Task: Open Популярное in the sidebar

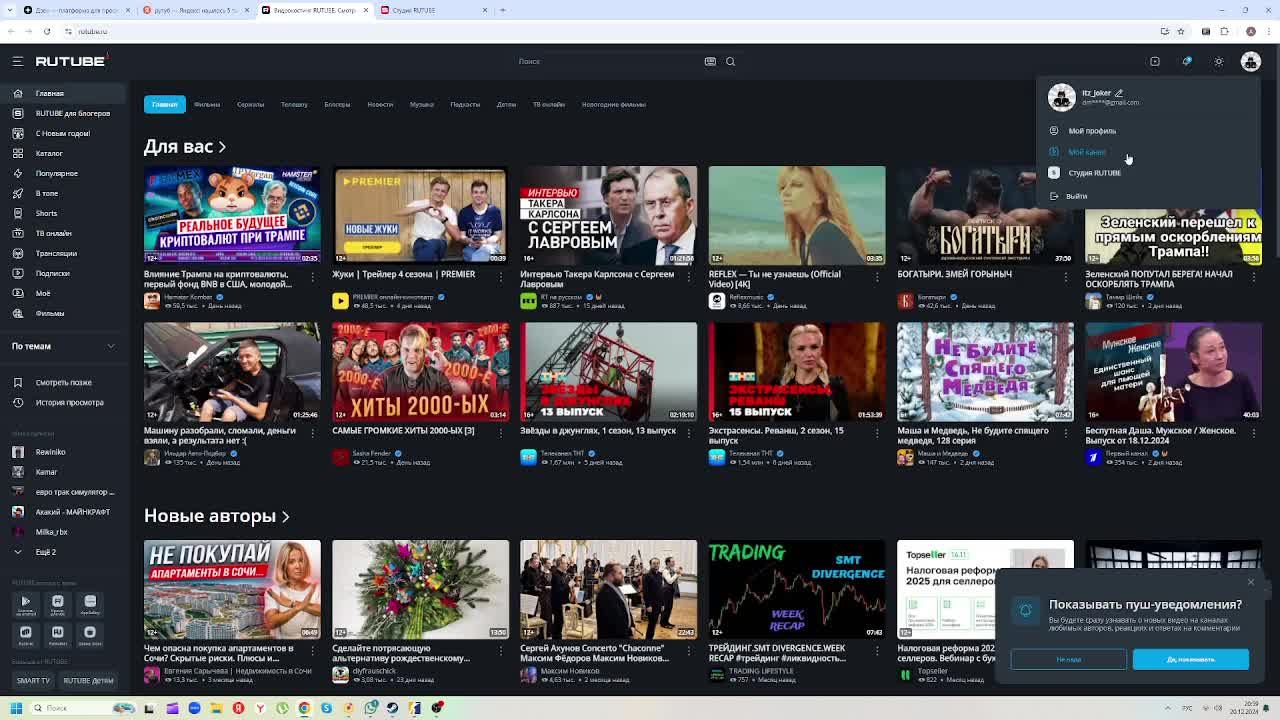Action: coord(56,173)
